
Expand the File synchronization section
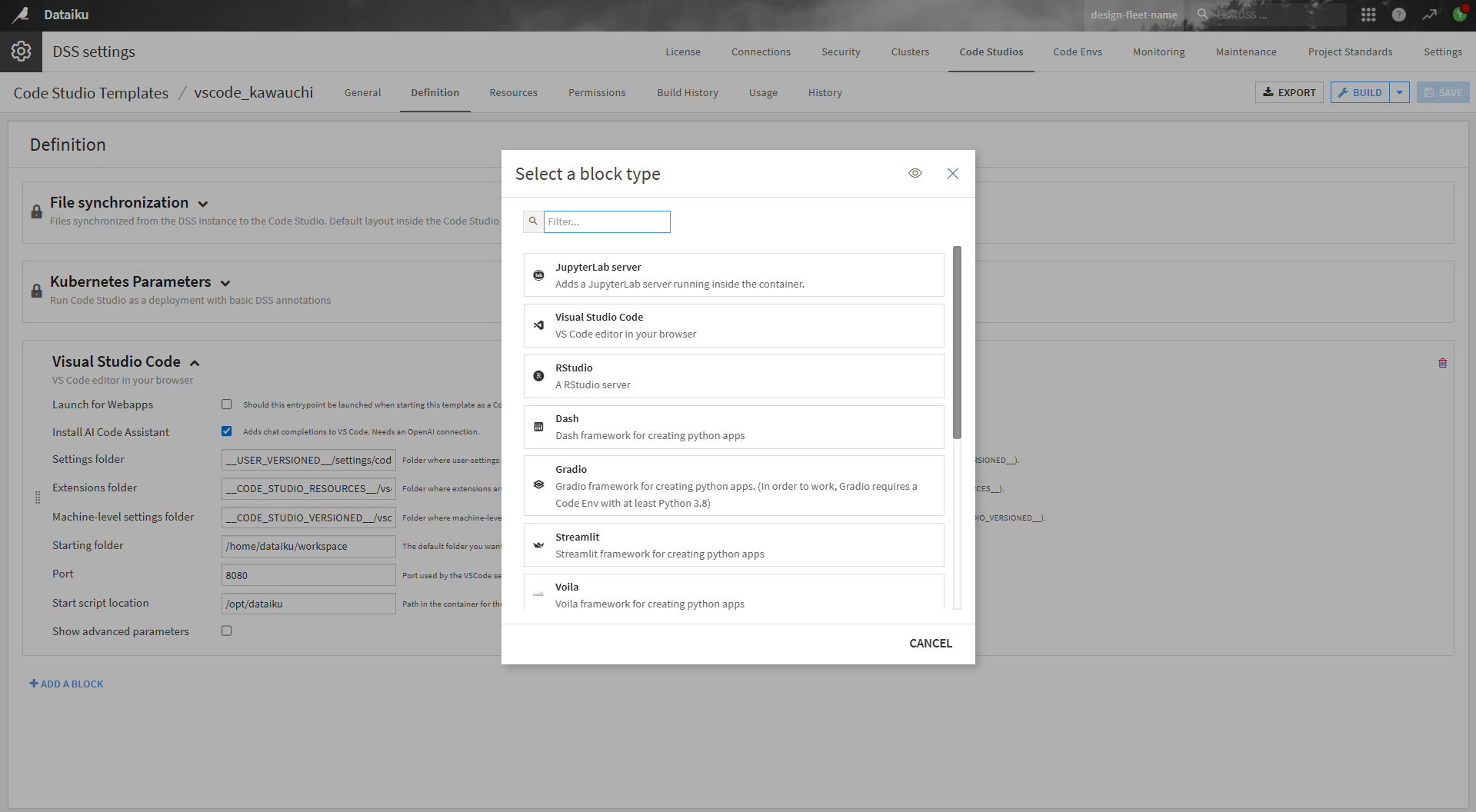point(203,204)
